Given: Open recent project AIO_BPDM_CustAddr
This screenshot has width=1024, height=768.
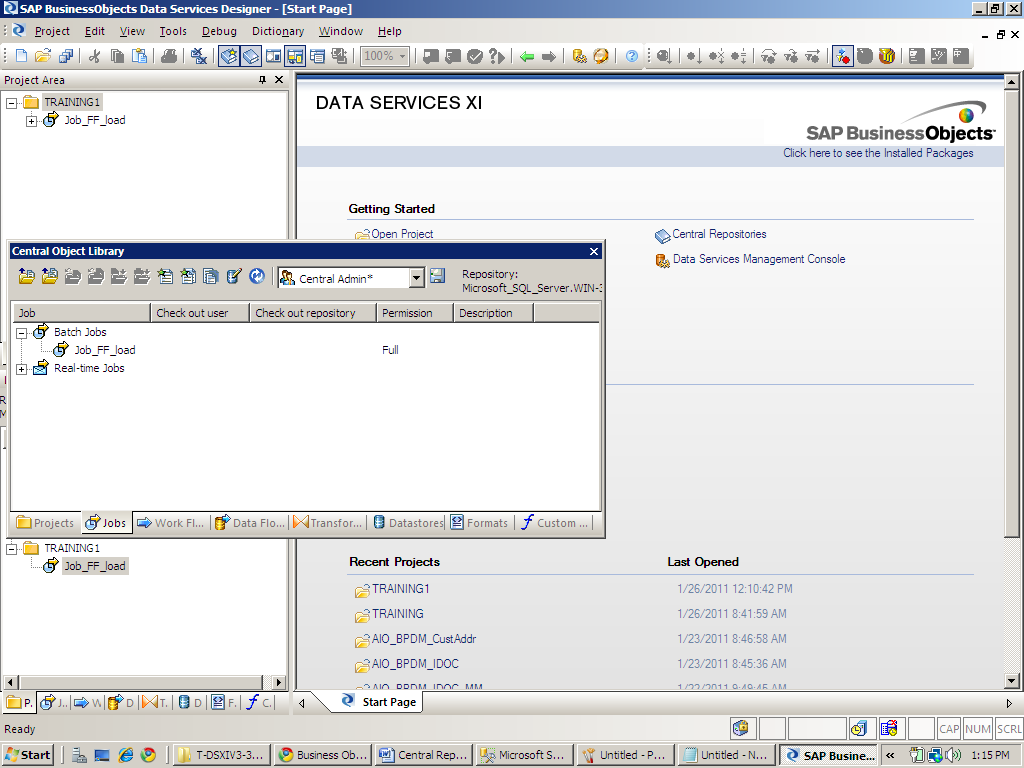Looking at the screenshot, I should (x=424, y=639).
